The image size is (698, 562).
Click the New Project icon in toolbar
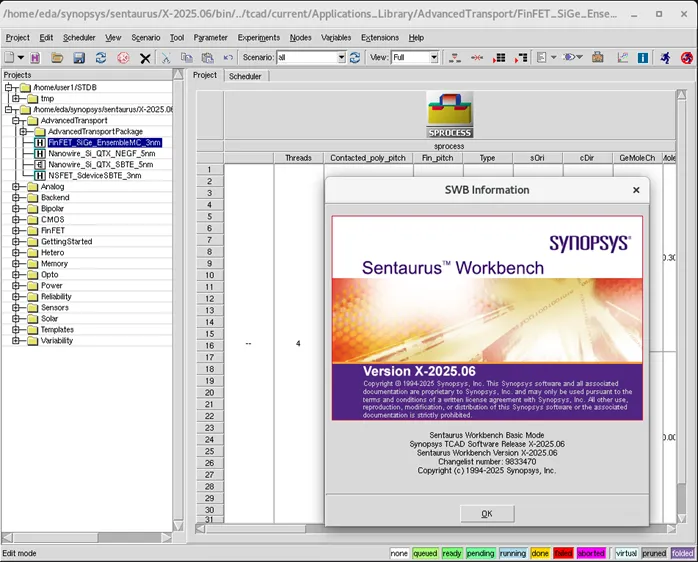[9, 57]
